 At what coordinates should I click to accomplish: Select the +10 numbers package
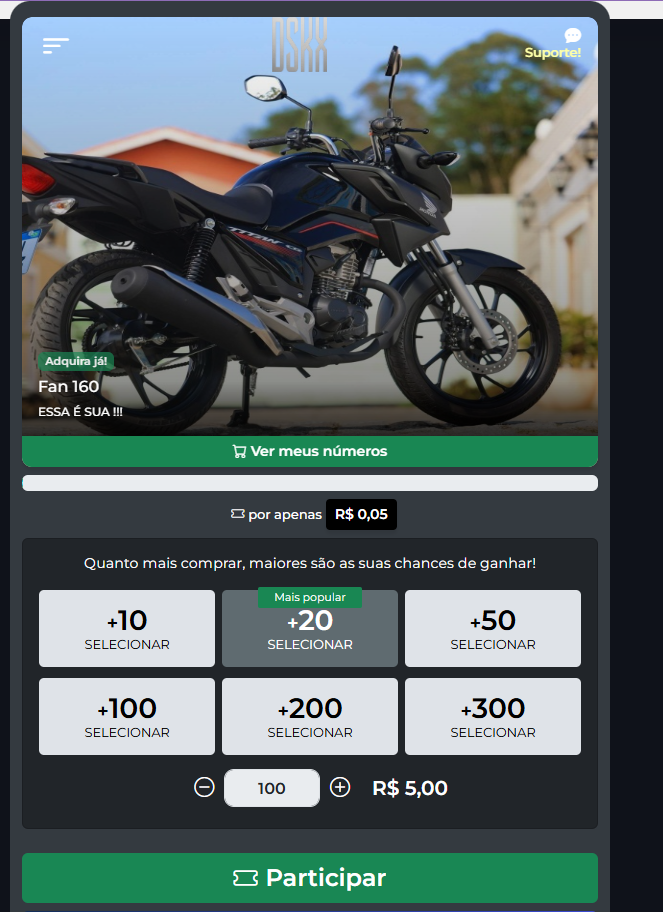[127, 629]
